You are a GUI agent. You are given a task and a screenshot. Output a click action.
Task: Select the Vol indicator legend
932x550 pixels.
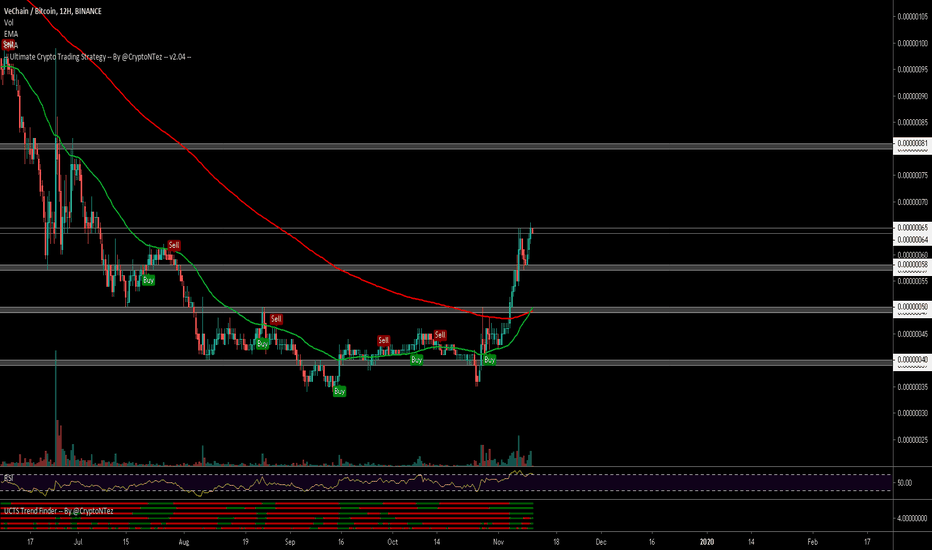[8, 23]
